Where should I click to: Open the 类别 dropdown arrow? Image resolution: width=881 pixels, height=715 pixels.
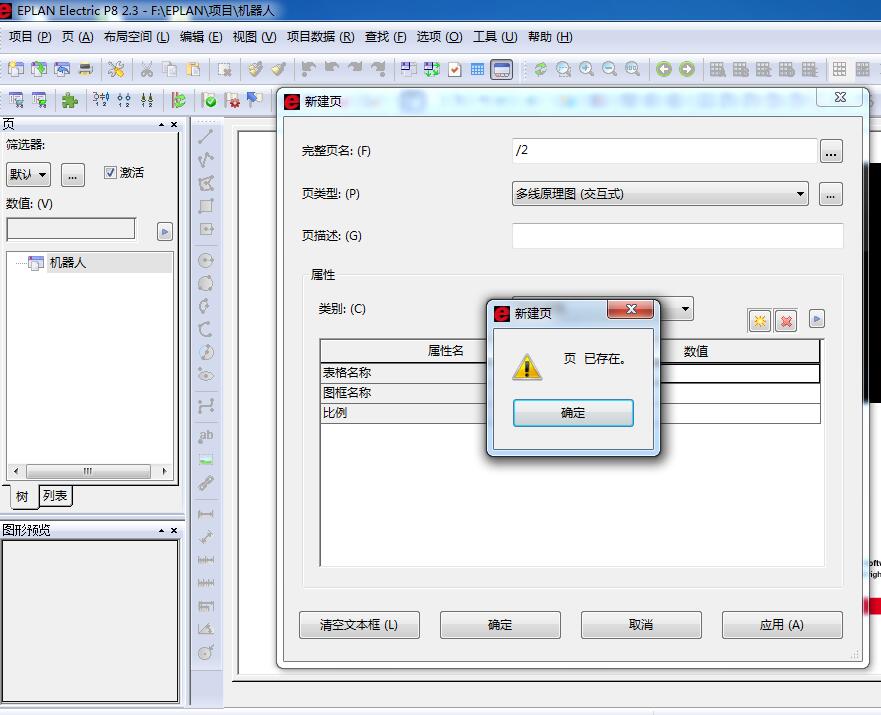click(x=685, y=309)
